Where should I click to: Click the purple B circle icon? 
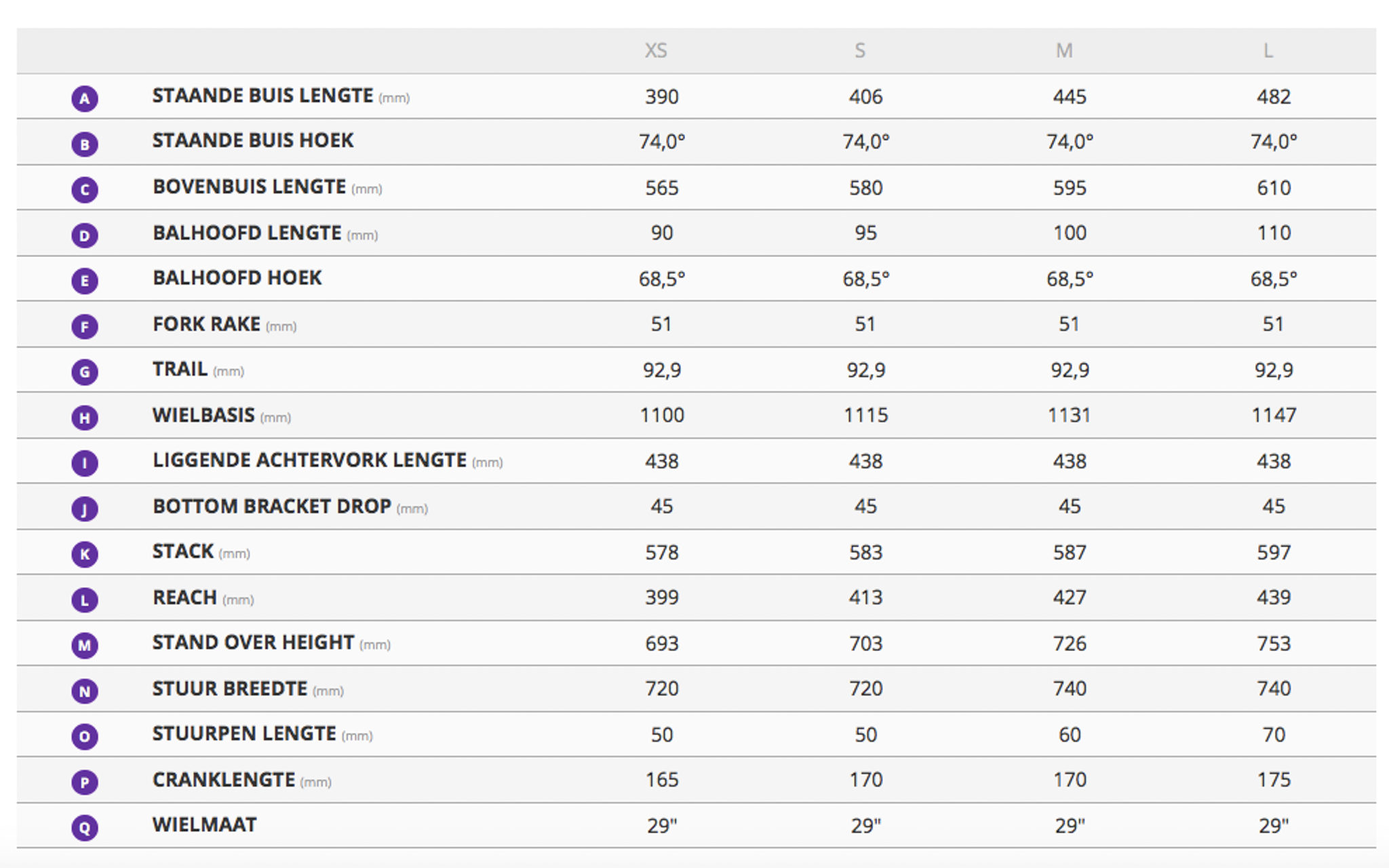[x=85, y=144]
